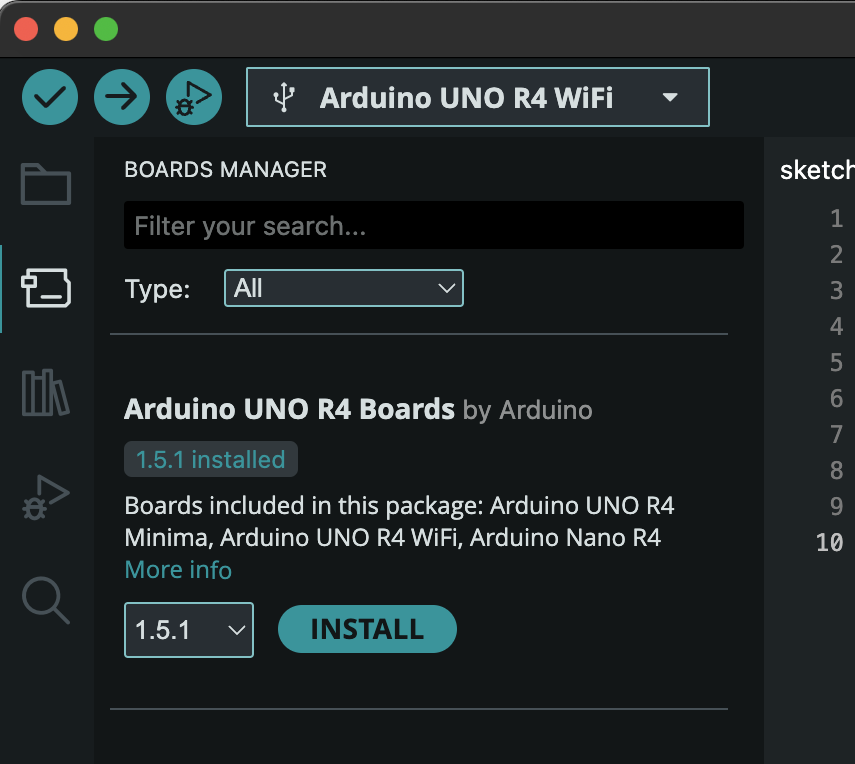Click the INSTALL button for UNO R4 Boards

coord(367,629)
